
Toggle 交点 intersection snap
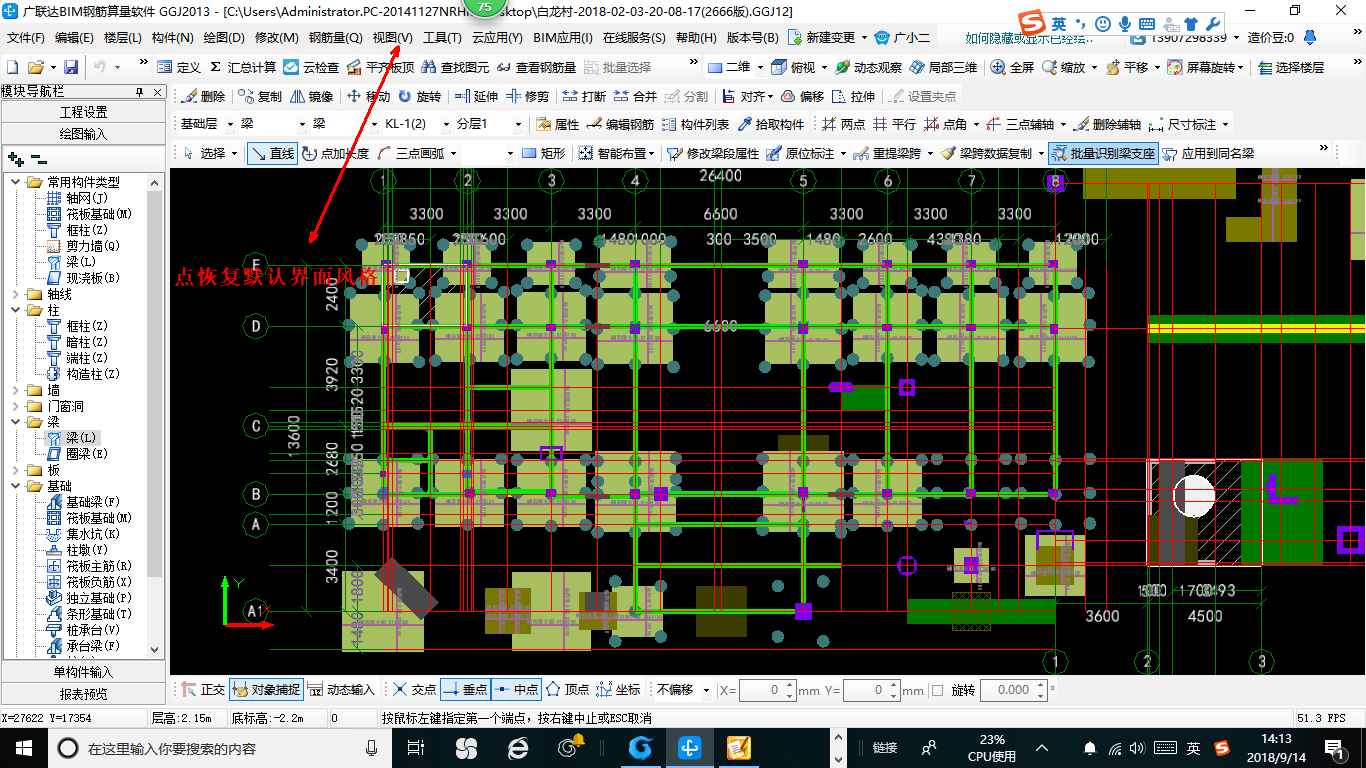(415, 689)
